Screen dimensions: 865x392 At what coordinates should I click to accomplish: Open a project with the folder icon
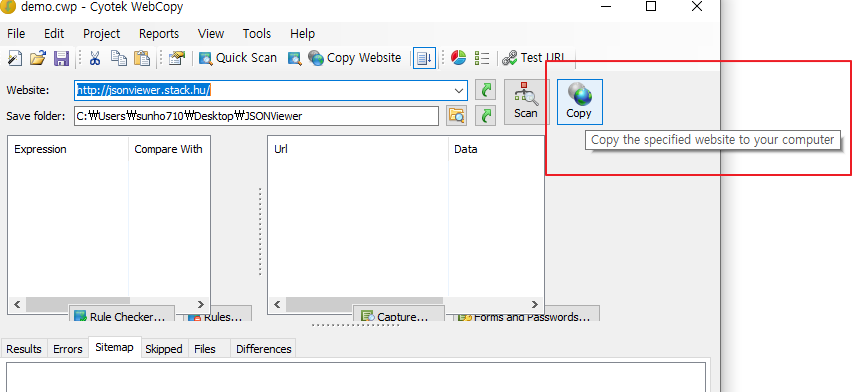click(x=38, y=58)
